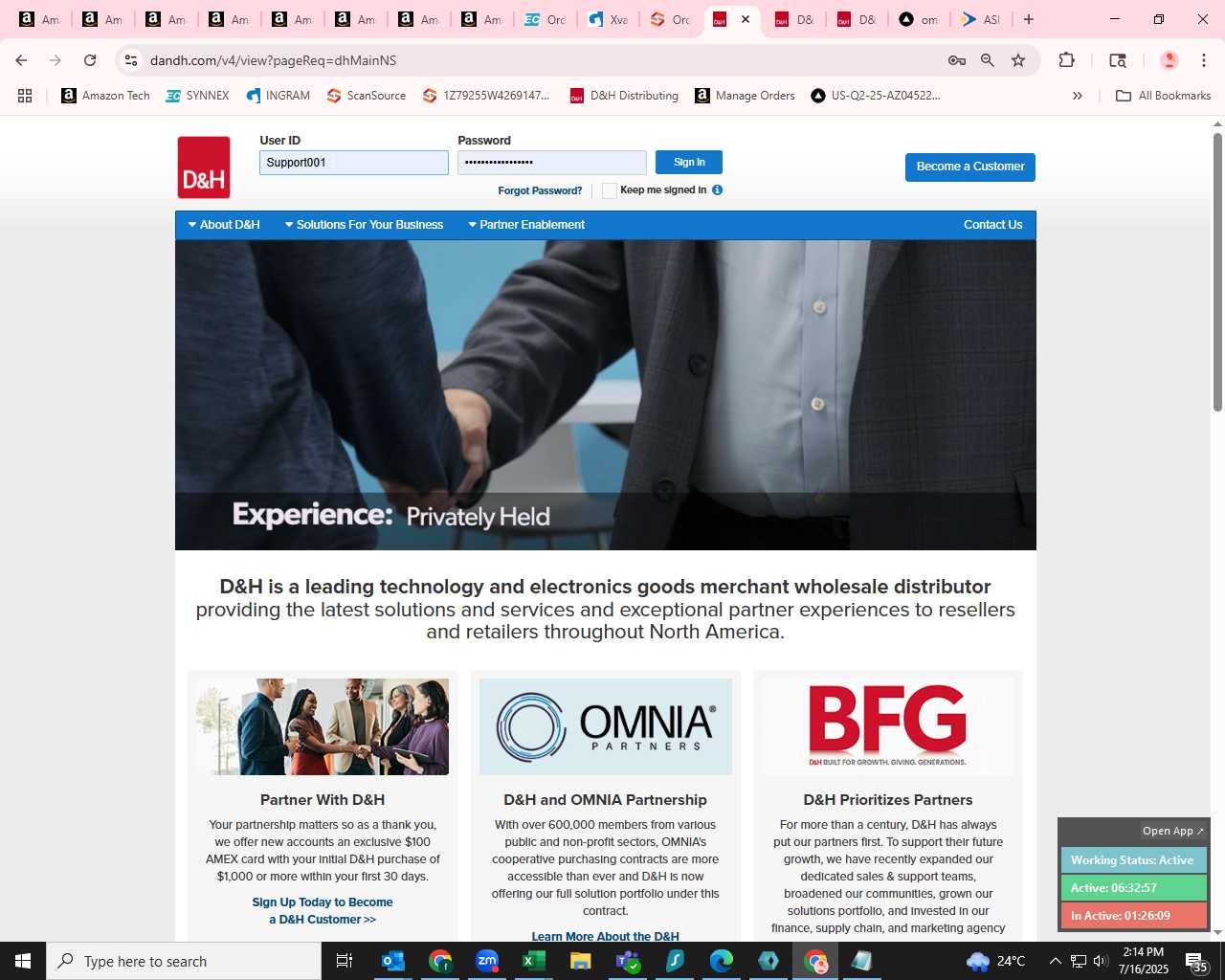Click the zoom magnifier icon in address bar
Image resolution: width=1225 pixels, height=980 pixels.
988,60
